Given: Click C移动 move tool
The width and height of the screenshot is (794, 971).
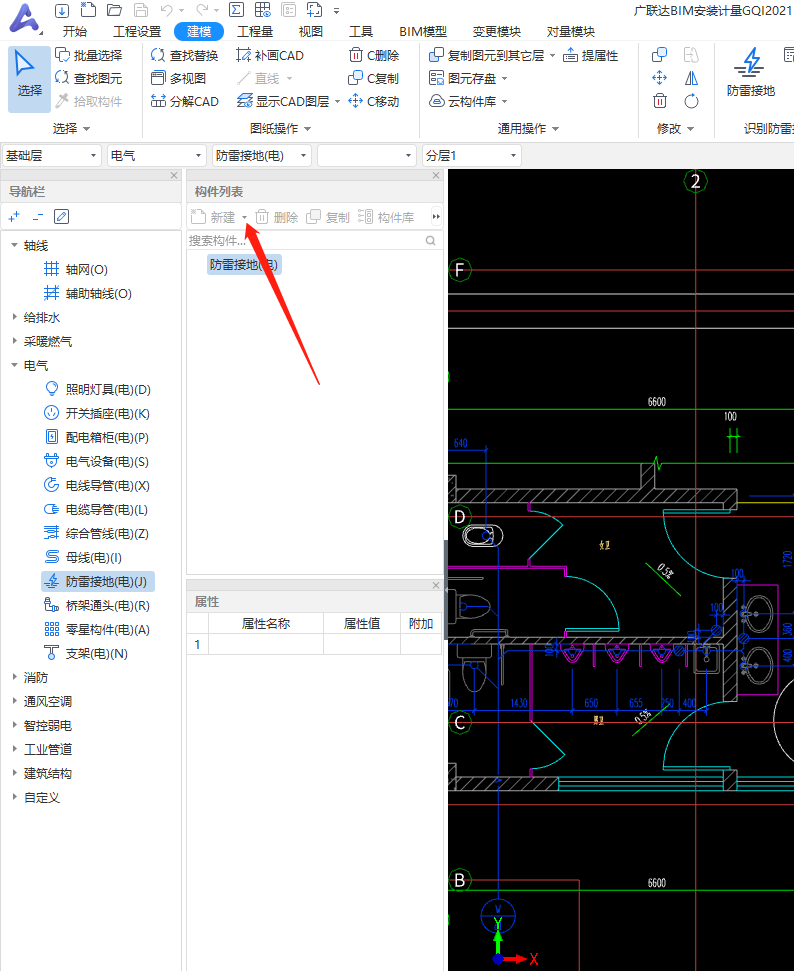Looking at the screenshot, I should pos(373,101).
